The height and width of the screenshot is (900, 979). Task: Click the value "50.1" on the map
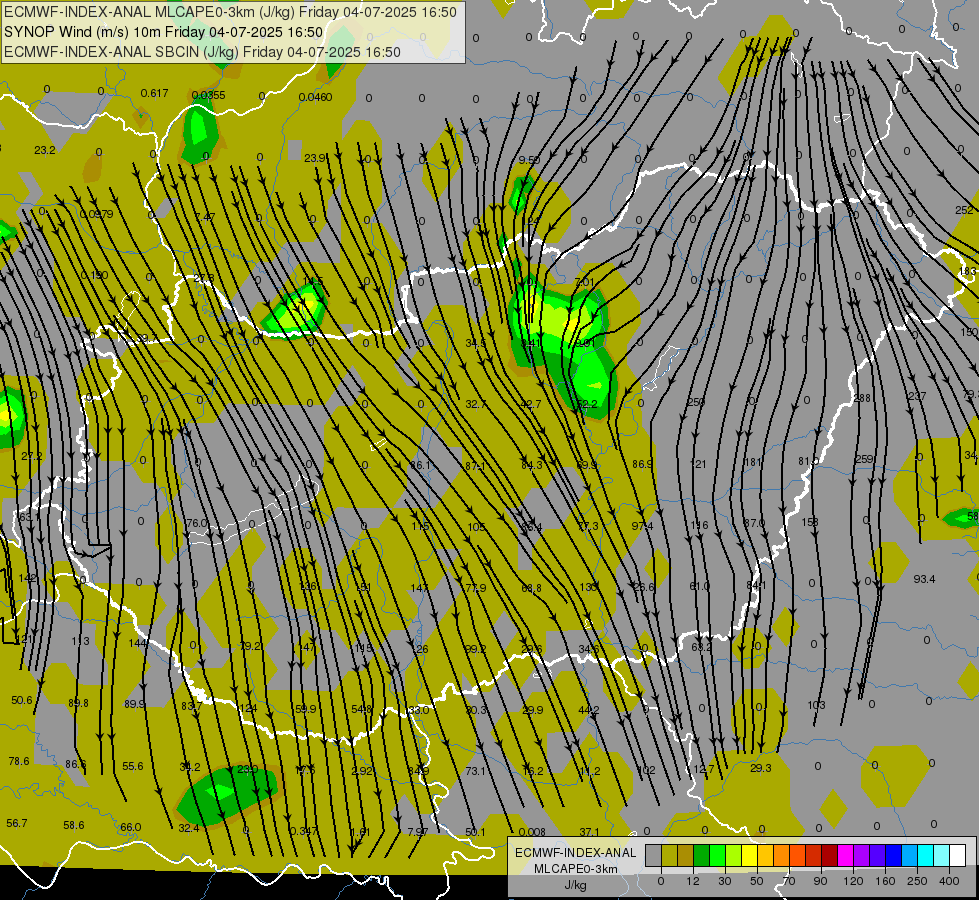coord(475,831)
